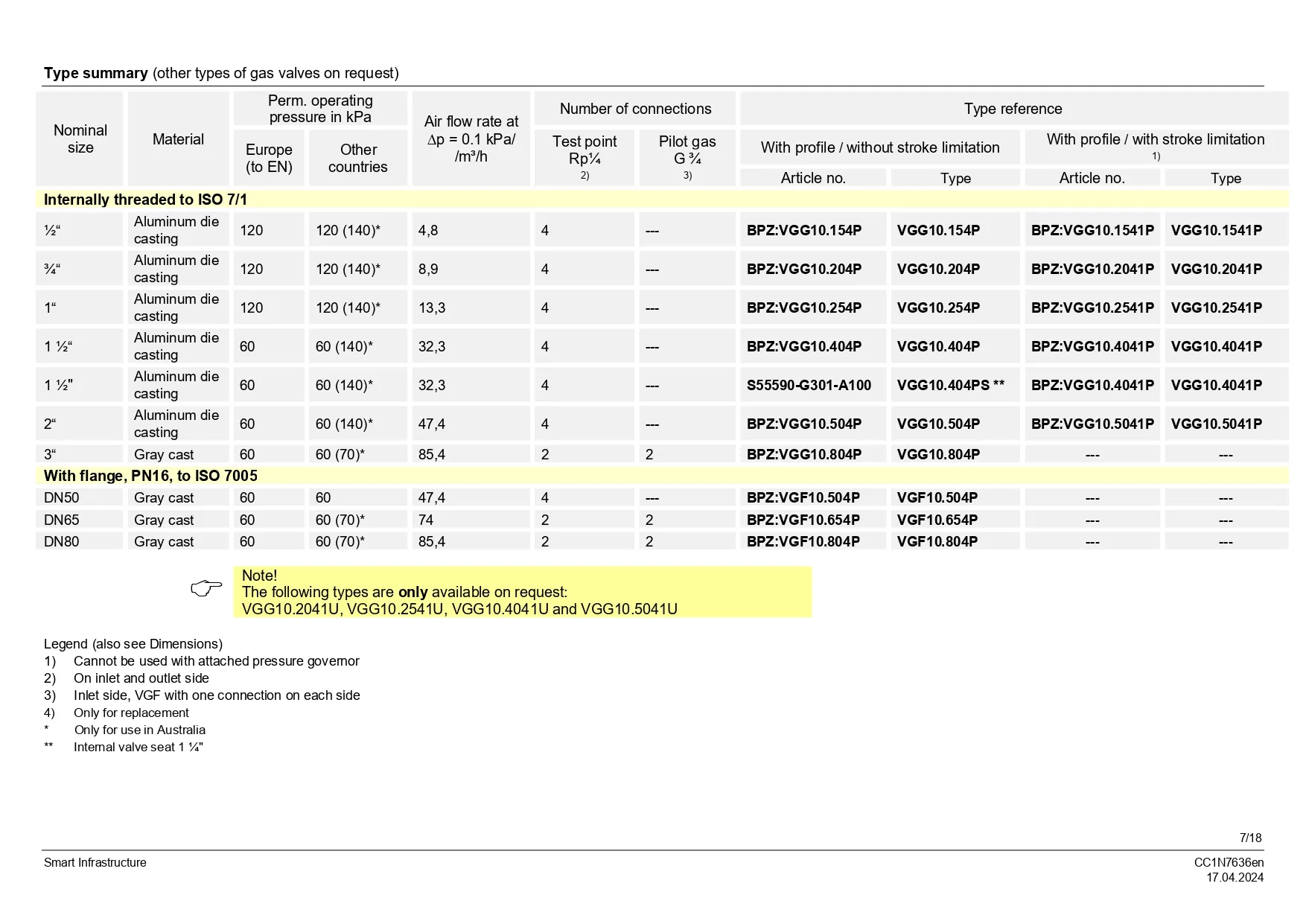
Task: Select legend entry "Only for use in Australia"
Action: [x=139, y=730]
